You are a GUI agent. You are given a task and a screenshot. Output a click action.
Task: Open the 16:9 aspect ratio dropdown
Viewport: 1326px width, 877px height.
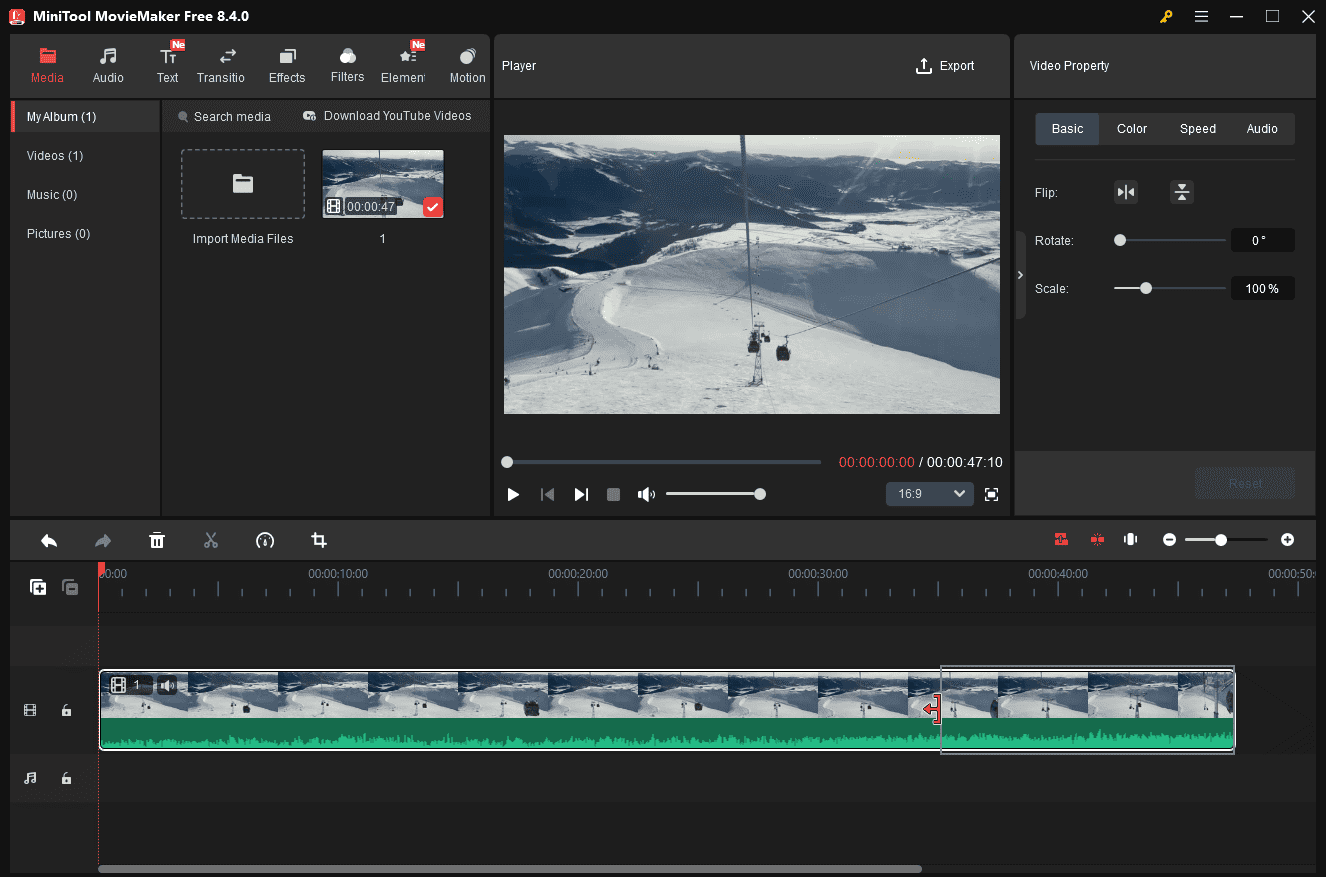coord(929,493)
